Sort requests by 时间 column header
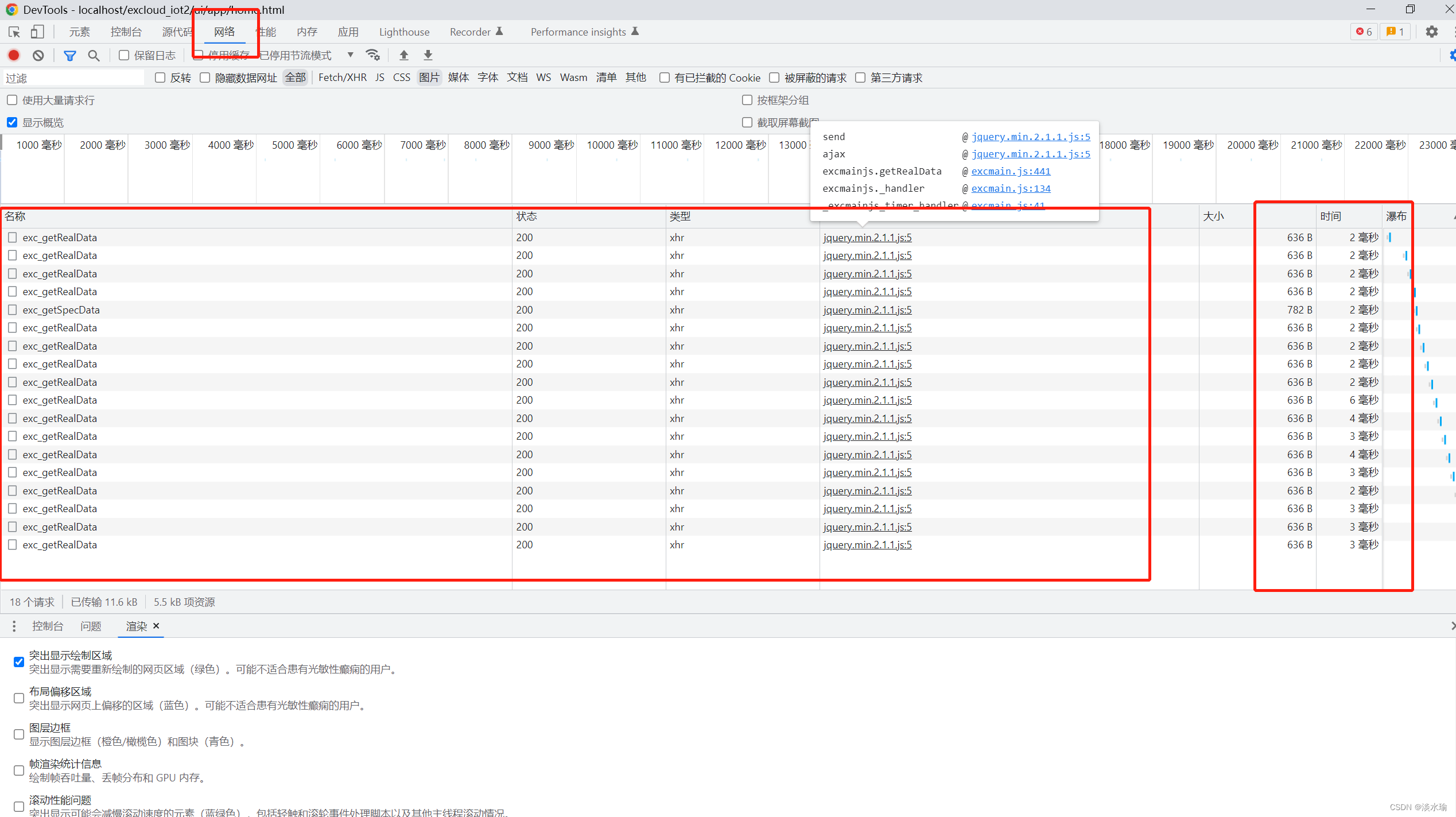Viewport: 1456px width, 817px height. pos(1349,216)
